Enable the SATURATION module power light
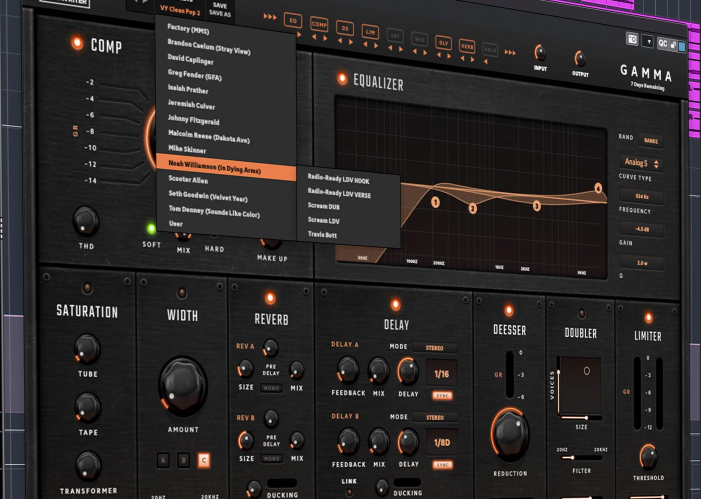Screen dimensions: 701x499 (x=87, y=288)
